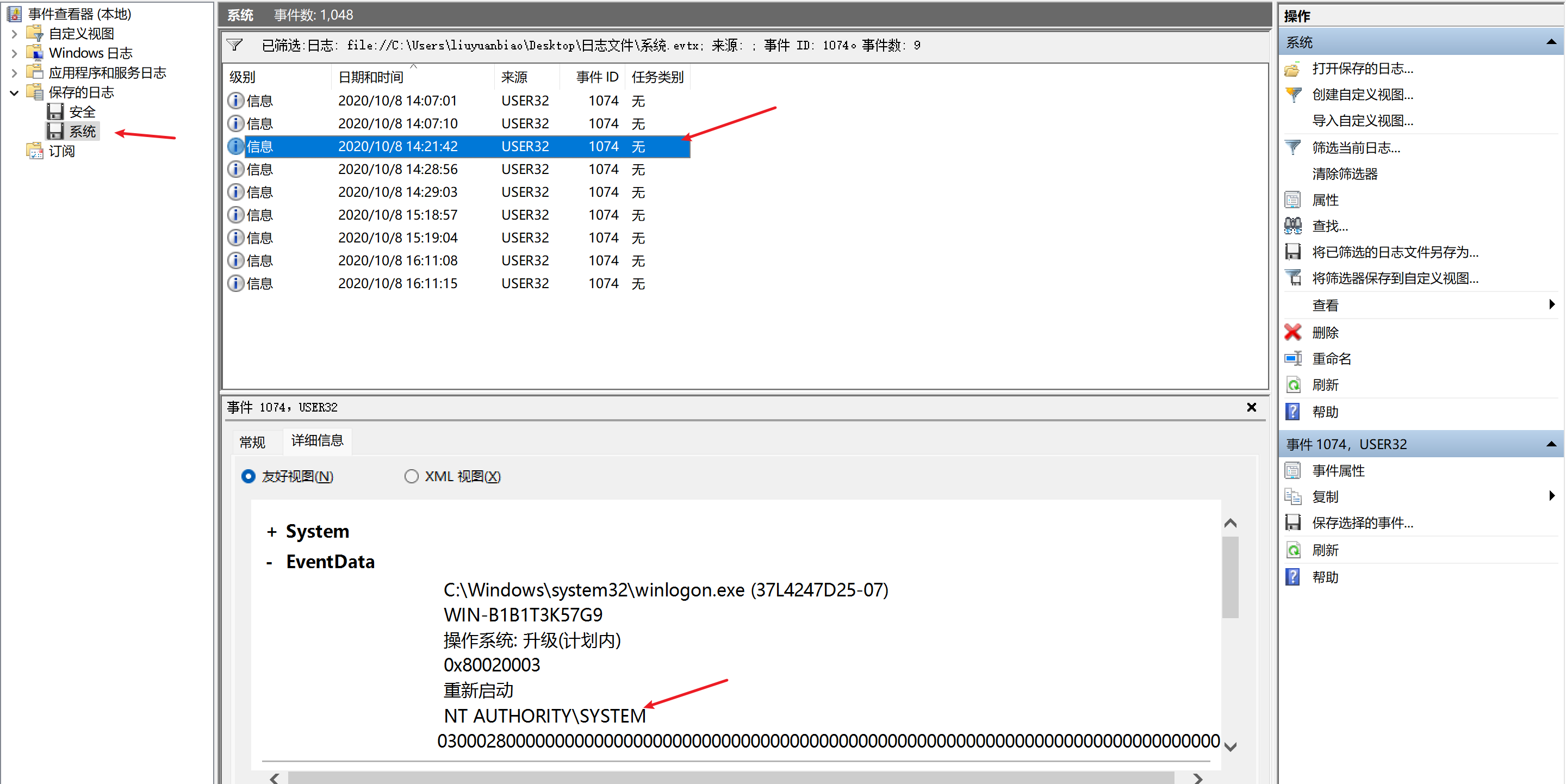This screenshot has height=784, width=1566.
Task: Click the save selected events disk icon
Action: tap(1292, 522)
